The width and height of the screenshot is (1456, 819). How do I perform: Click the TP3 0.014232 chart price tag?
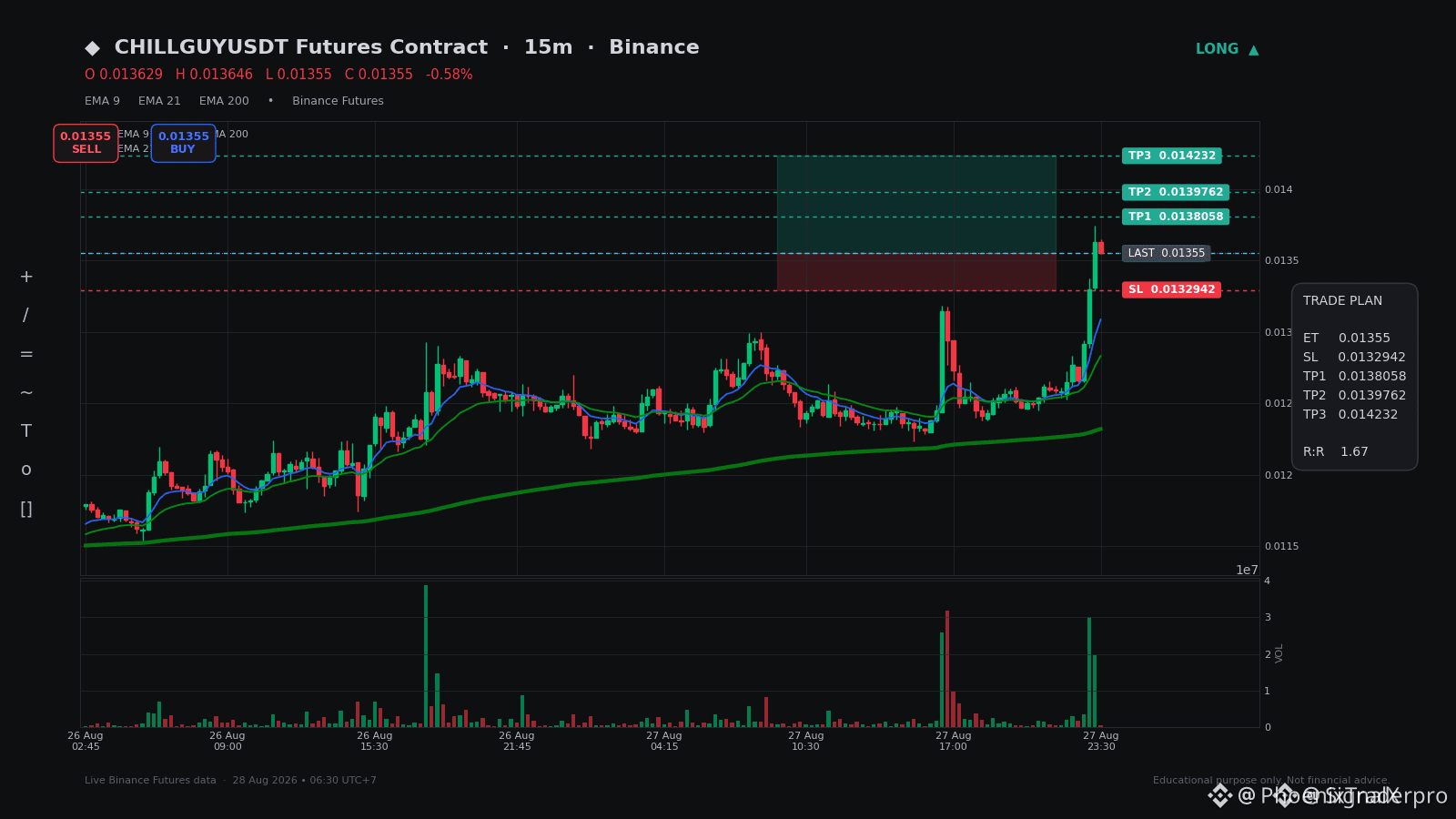1172,156
